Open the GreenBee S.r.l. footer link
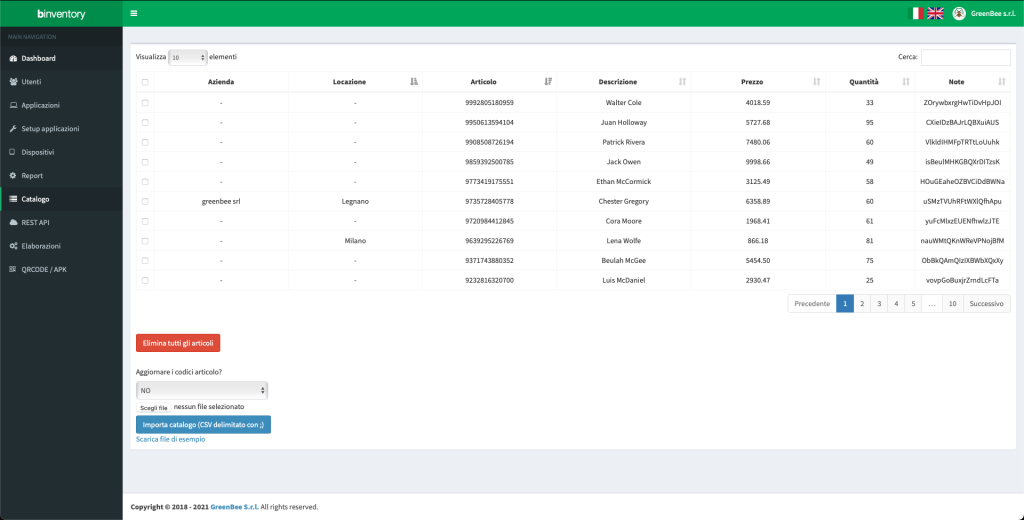This screenshot has height=520, width=1024. 234,507
